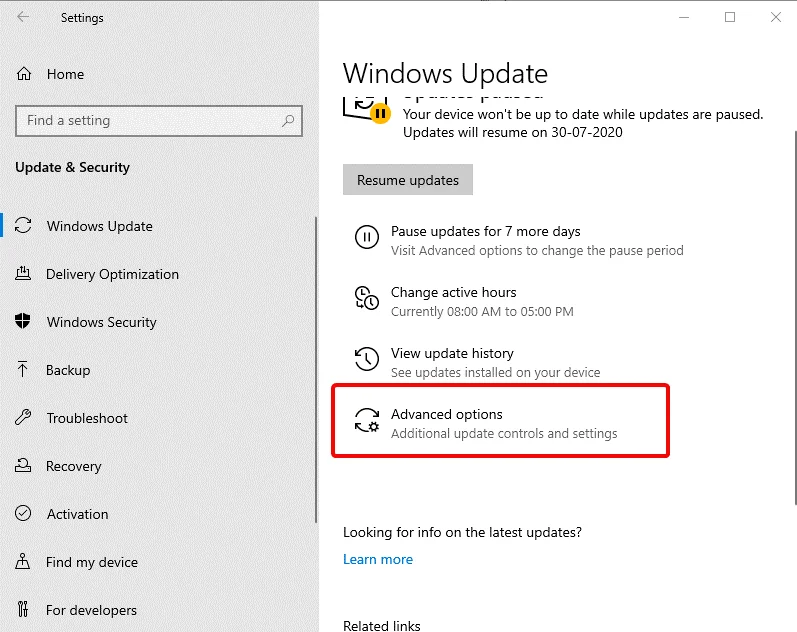The height and width of the screenshot is (632, 797).
Task: Click 'Additional update controls and settings' text
Action: (x=504, y=433)
